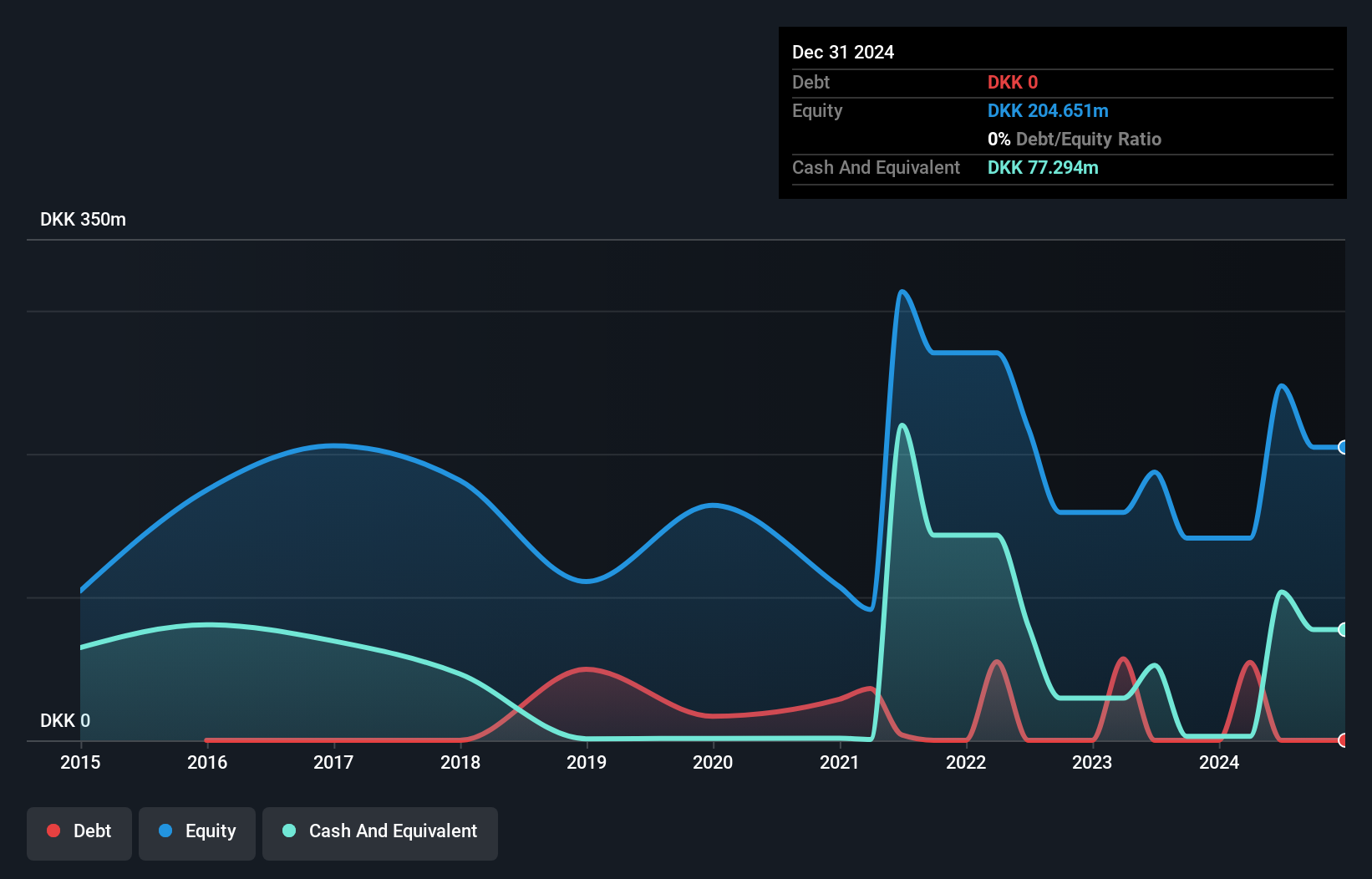The width and height of the screenshot is (1372, 879).
Task: Click the DKK 77.294m cash value
Action: point(1043,167)
